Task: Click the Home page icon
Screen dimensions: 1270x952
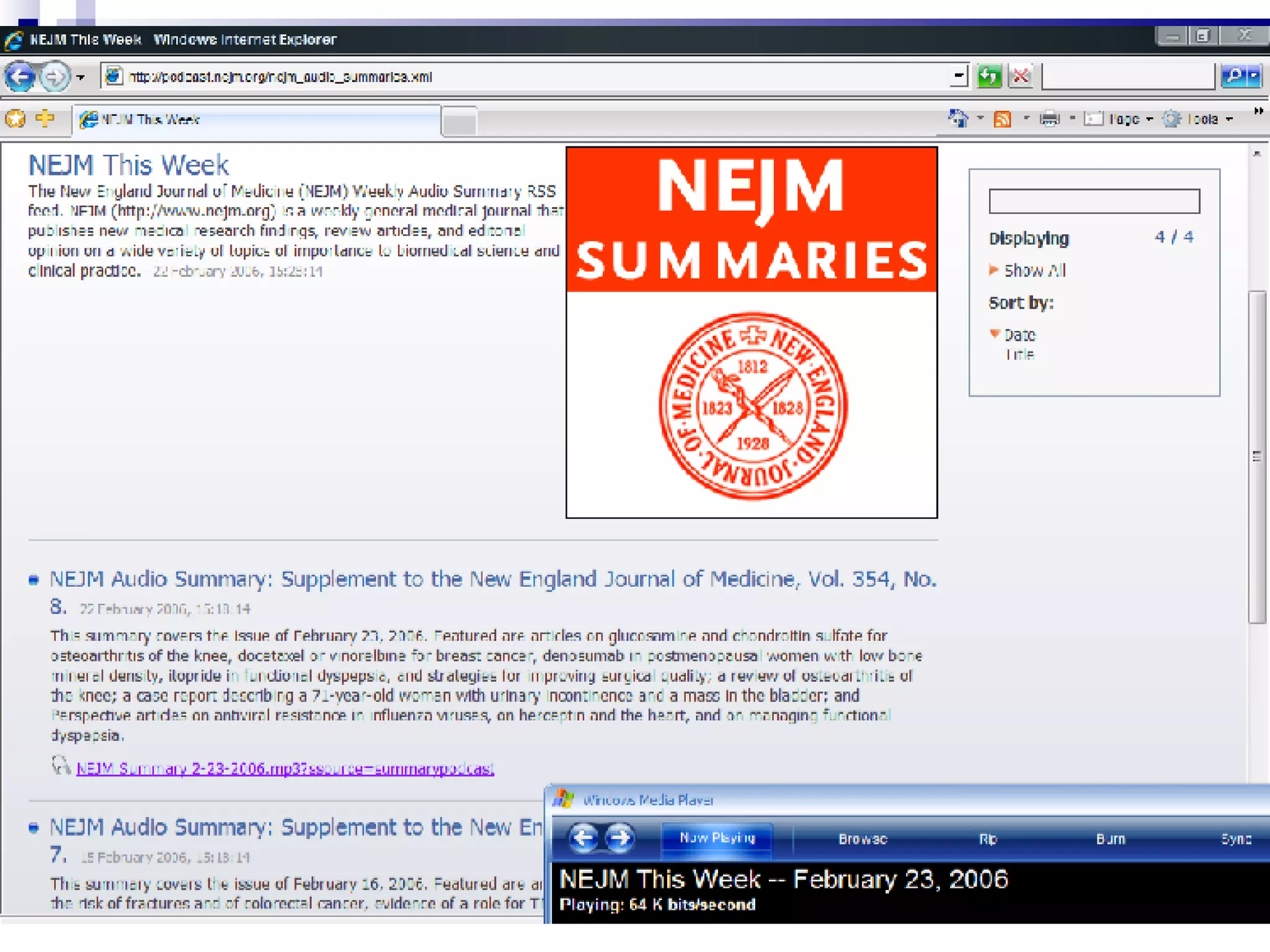Action: click(x=958, y=118)
